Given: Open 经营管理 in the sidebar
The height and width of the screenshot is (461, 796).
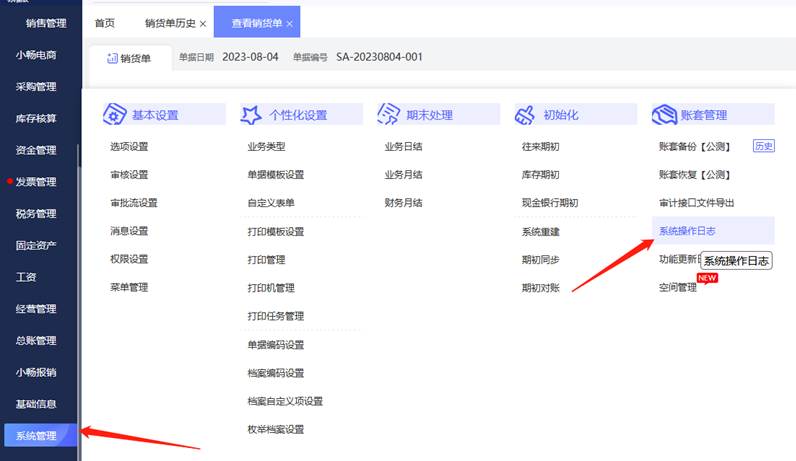Looking at the screenshot, I should 36,309.
